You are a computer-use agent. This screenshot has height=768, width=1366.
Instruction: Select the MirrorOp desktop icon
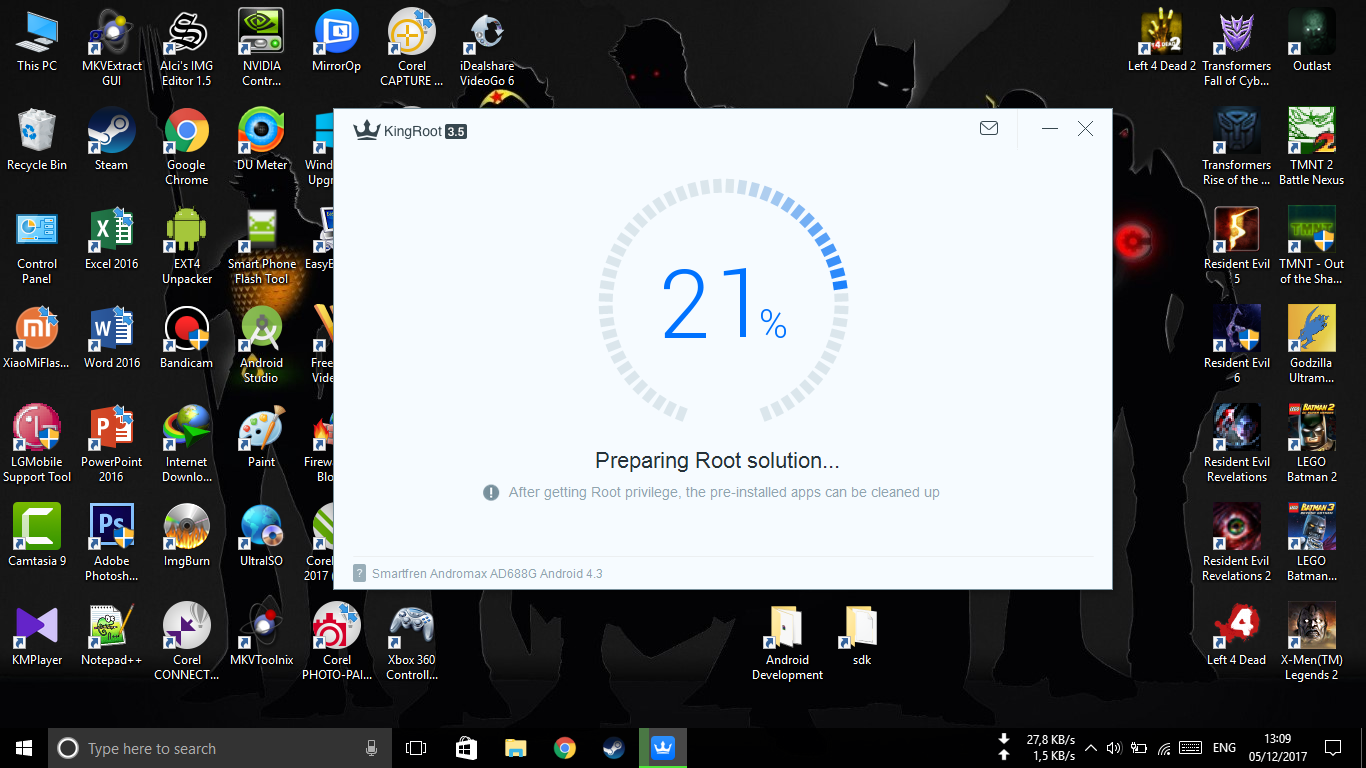pos(337,42)
